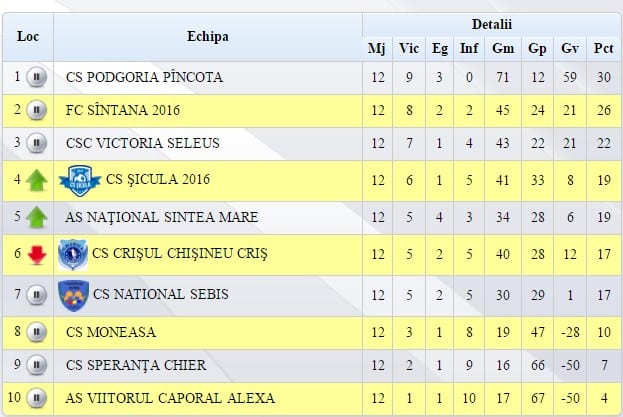The height and width of the screenshot is (417, 623).
Task: Click the unchanged-position icon beside place 2
Action: pyautogui.click(x=37, y=110)
